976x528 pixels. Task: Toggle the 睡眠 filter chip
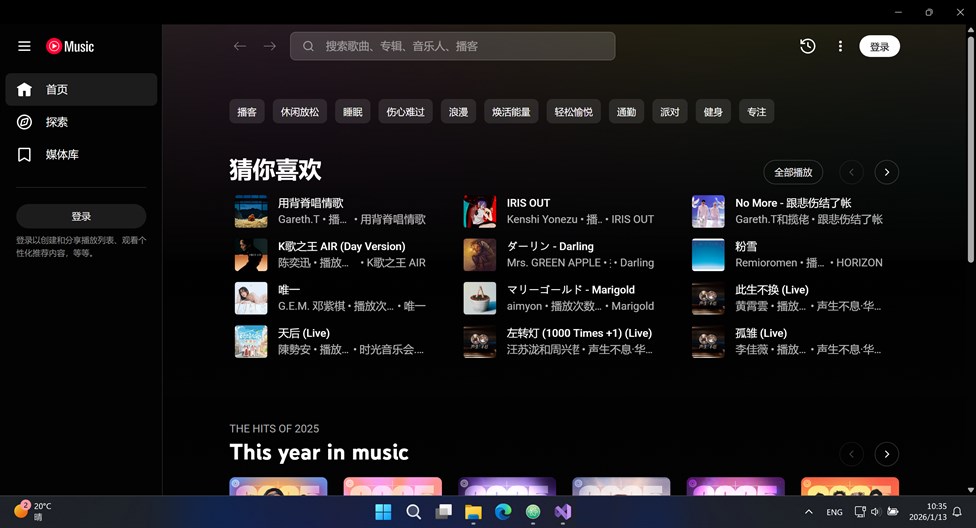(352, 112)
